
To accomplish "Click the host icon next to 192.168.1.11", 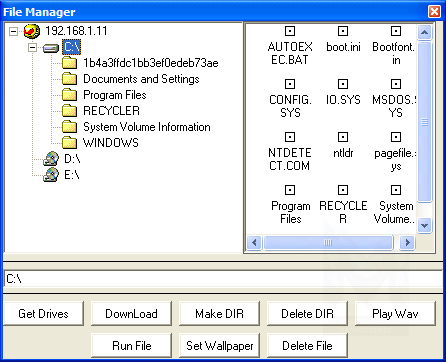I will tap(32, 31).
